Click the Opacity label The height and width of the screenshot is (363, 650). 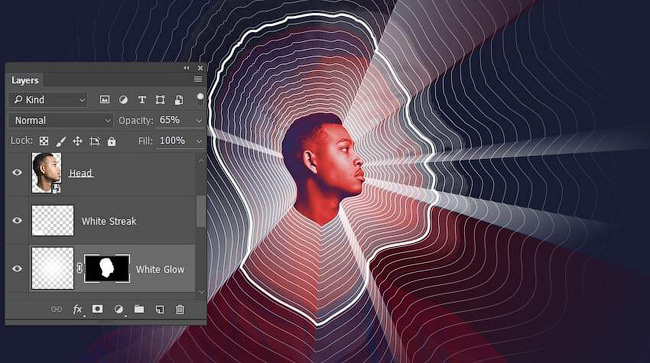[x=136, y=121]
